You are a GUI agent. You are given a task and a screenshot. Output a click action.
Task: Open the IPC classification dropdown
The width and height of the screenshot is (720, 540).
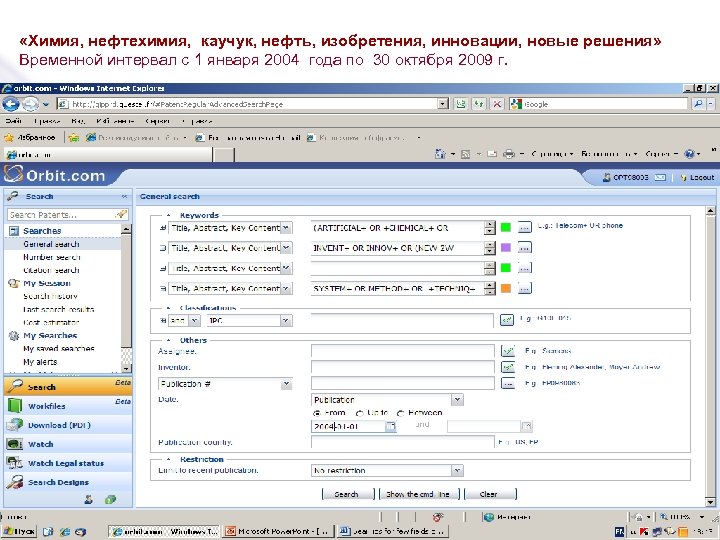[286, 321]
